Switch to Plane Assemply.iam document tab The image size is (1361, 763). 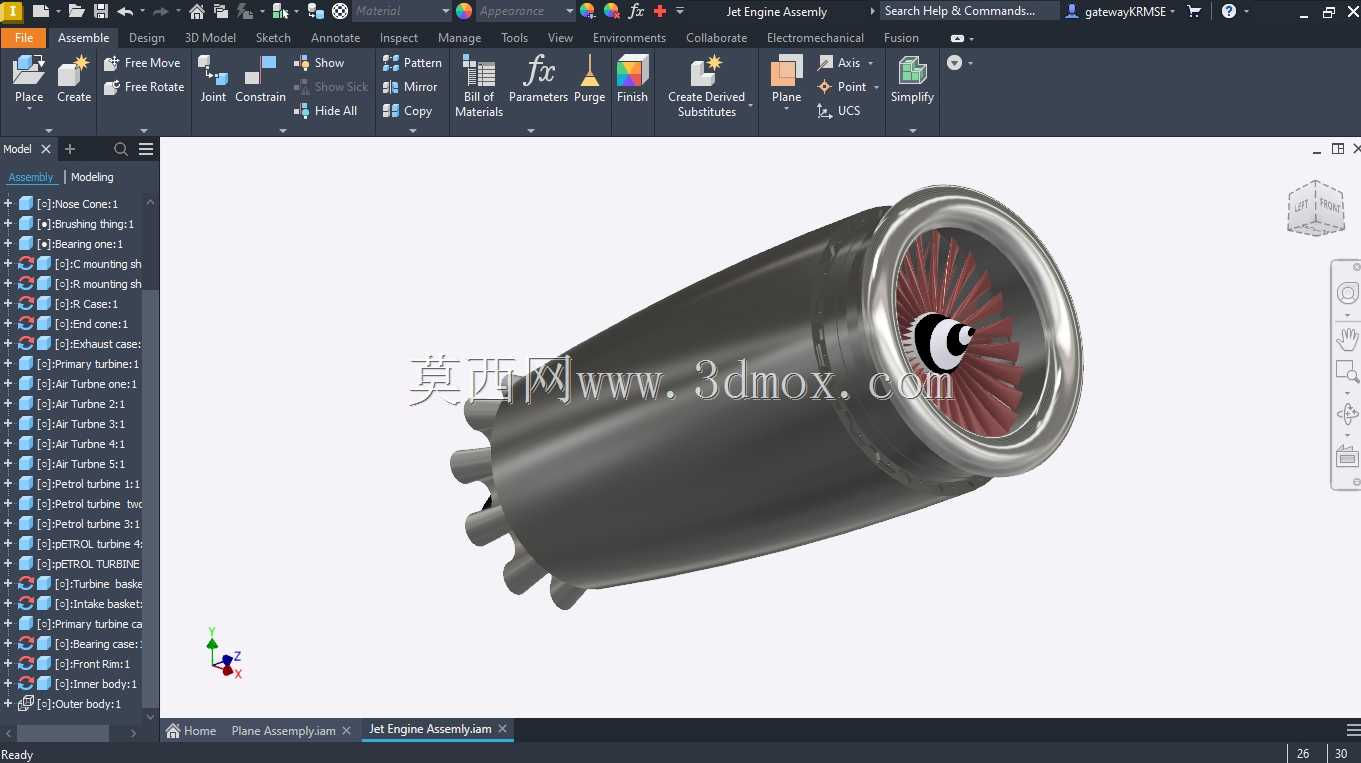coord(283,731)
